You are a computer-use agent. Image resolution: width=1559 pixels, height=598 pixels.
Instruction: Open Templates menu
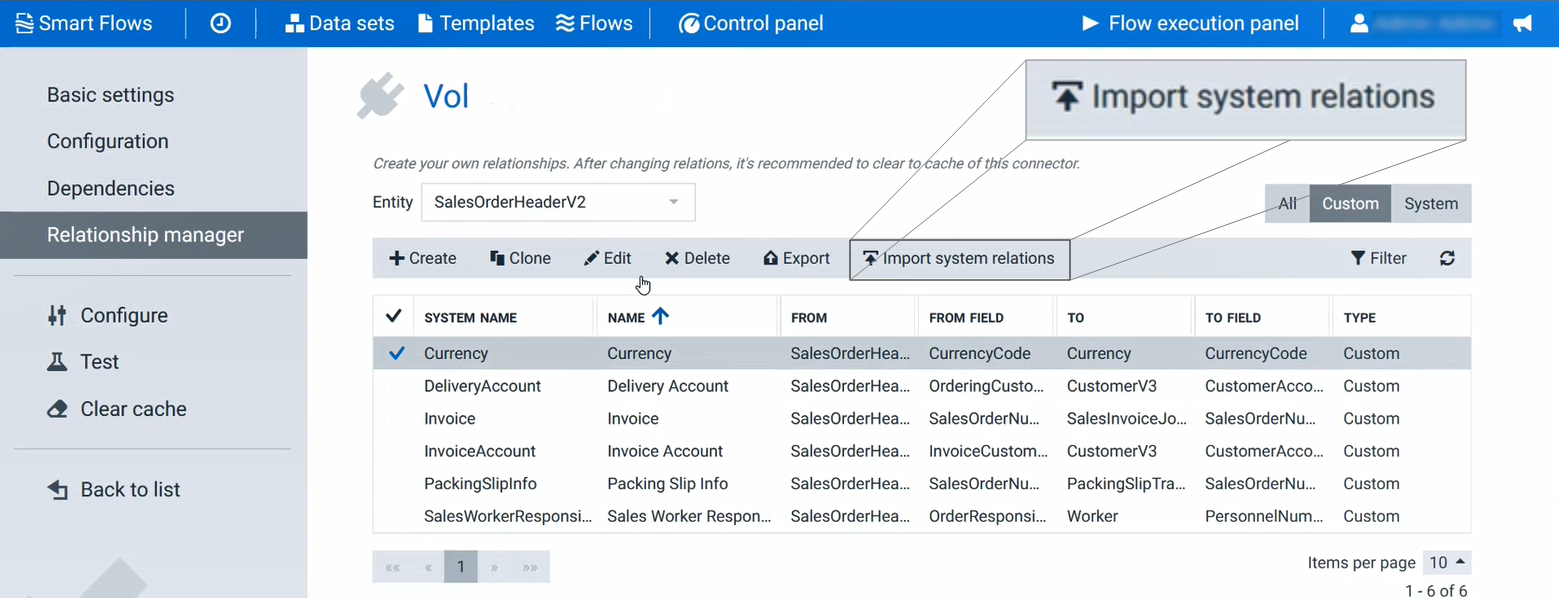(x=476, y=23)
